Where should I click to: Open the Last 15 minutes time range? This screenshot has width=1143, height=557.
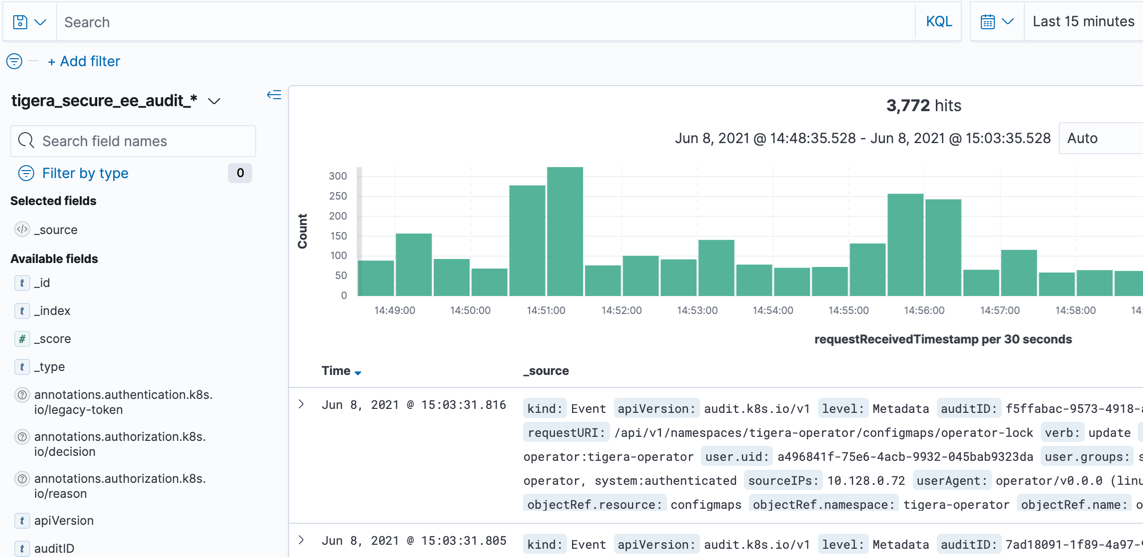click(x=1083, y=22)
